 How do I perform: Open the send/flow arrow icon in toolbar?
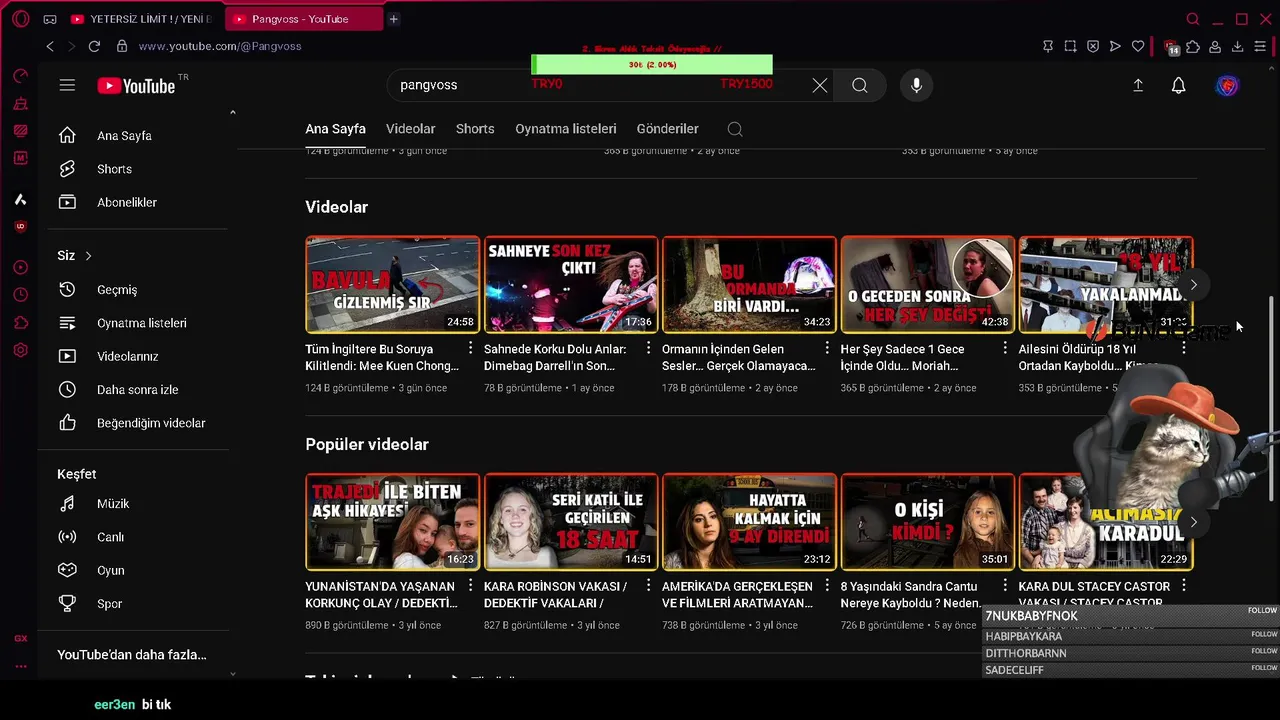coord(1115,46)
